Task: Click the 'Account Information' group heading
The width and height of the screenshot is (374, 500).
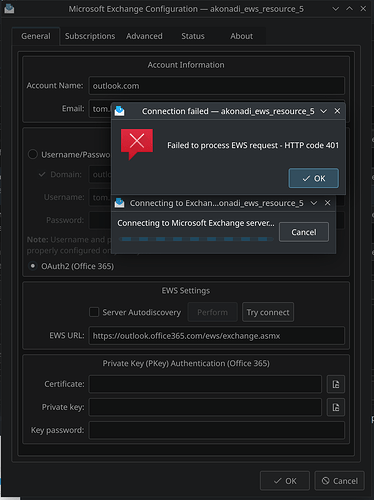Action: (x=186, y=65)
